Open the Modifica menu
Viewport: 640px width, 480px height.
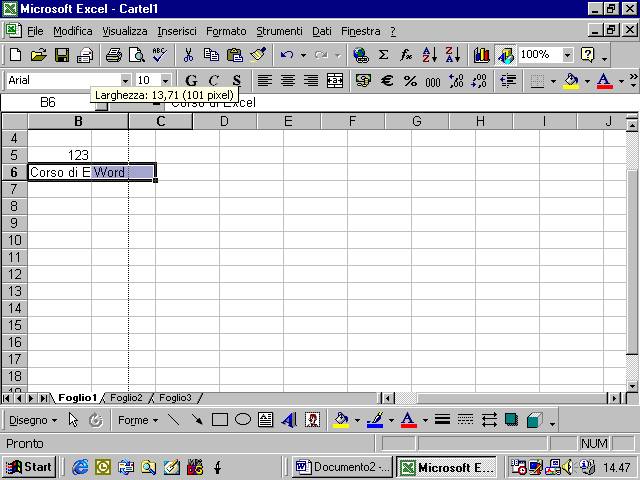pyautogui.click(x=73, y=31)
